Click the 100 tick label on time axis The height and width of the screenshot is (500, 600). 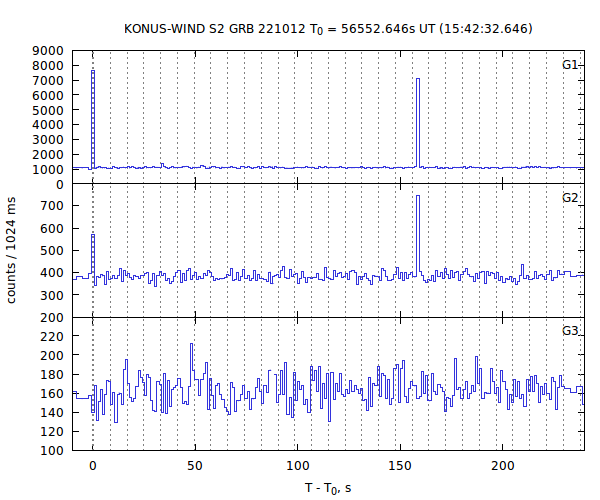297,466
